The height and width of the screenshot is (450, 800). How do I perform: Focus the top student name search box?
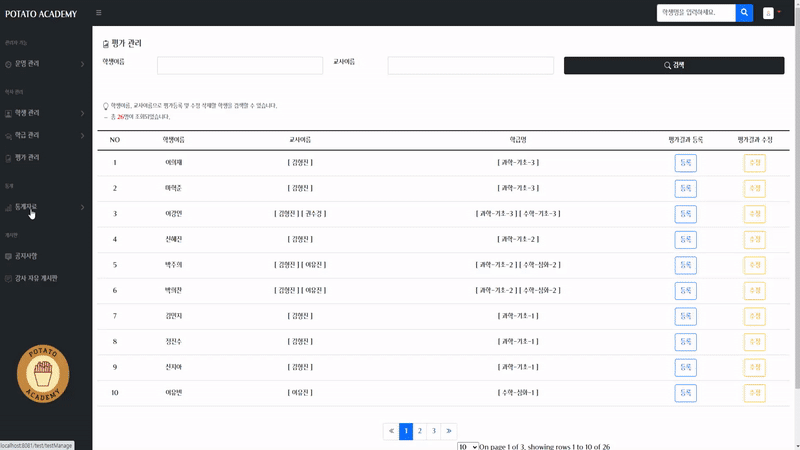coord(696,13)
